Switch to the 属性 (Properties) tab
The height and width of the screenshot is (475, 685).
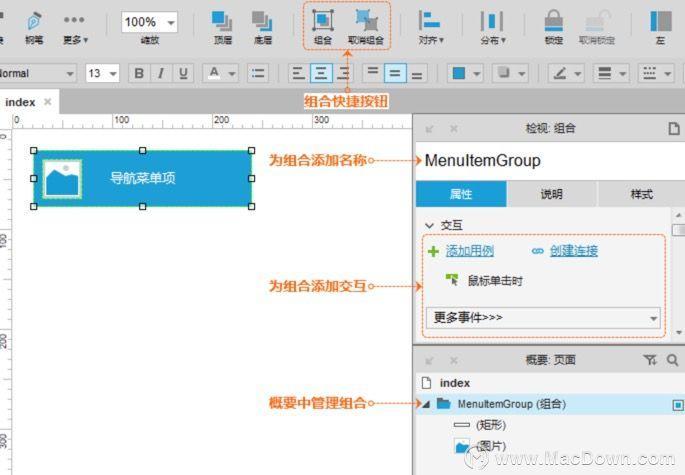461,194
